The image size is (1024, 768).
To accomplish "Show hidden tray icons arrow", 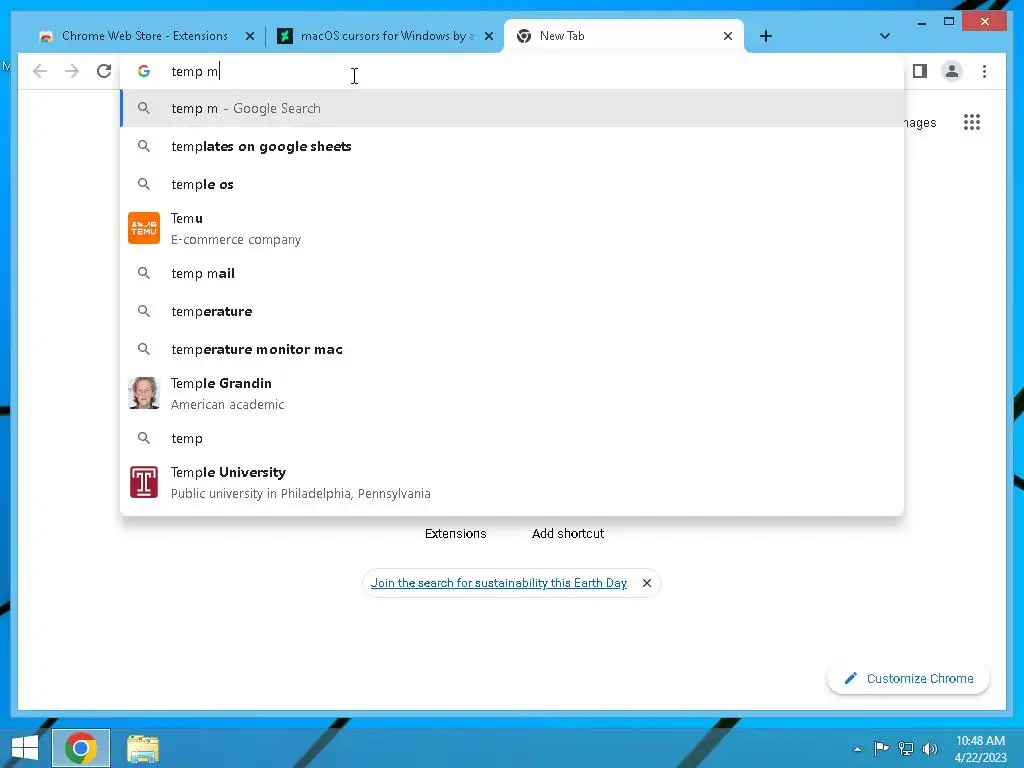I will point(857,749).
